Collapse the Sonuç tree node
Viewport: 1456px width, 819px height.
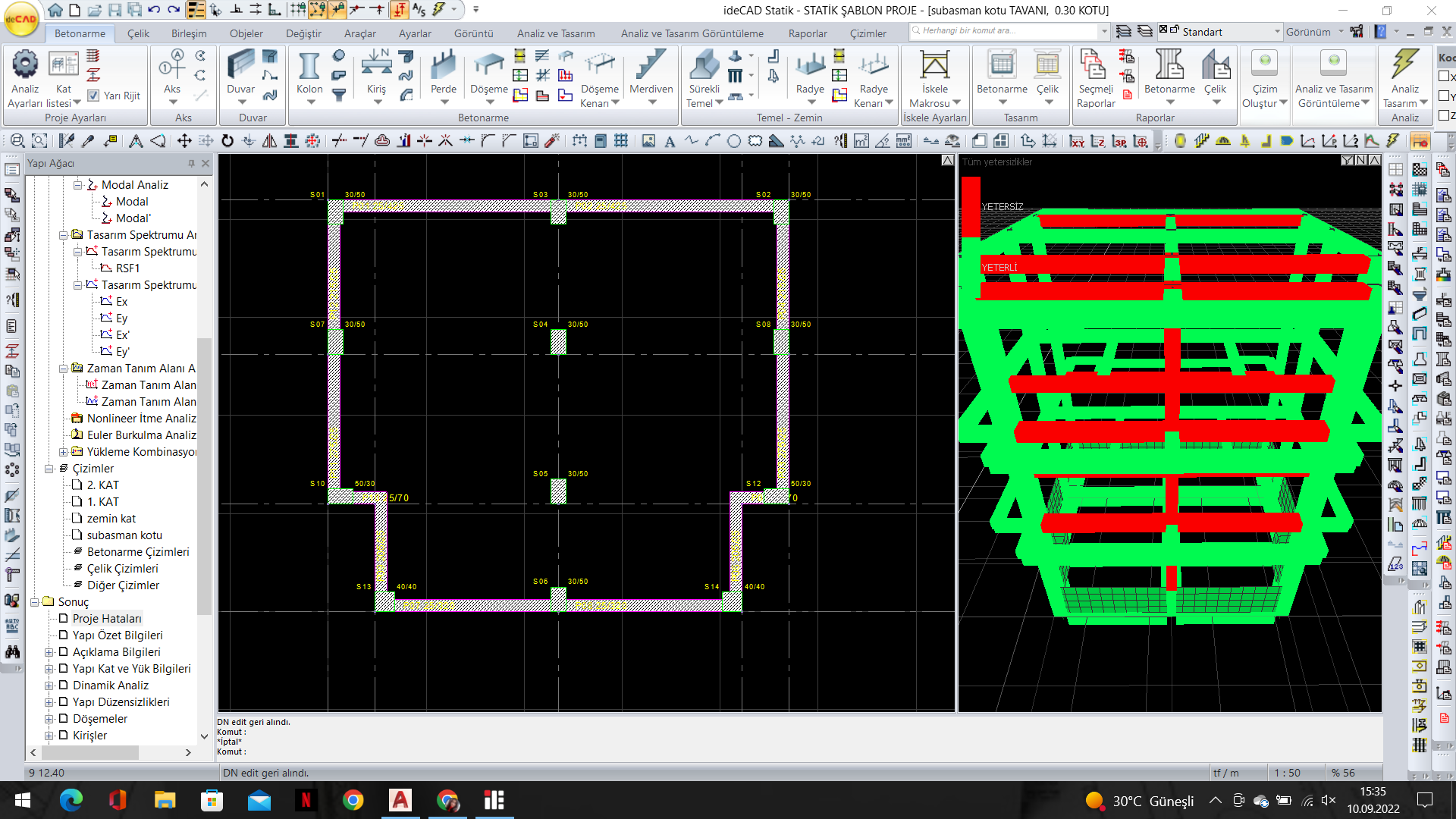tap(34, 602)
